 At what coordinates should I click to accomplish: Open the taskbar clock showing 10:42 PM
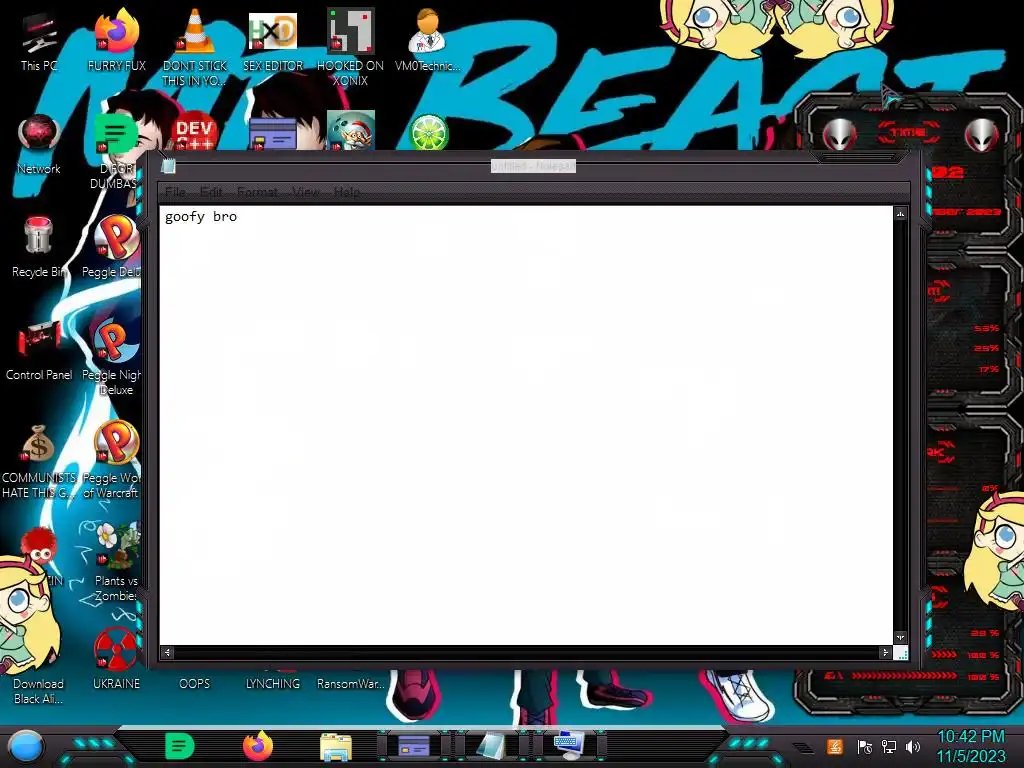pyautogui.click(x=971, y=746)
